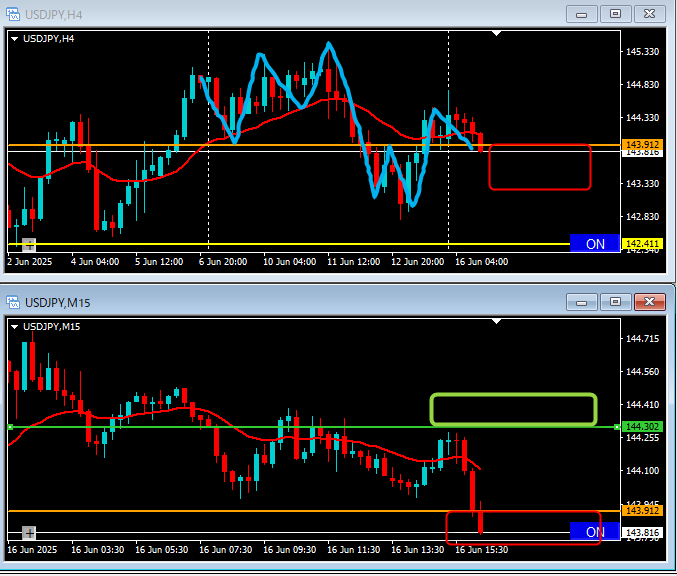Activate the USDJPY,H4 window title bar

[x=300, y=14]
